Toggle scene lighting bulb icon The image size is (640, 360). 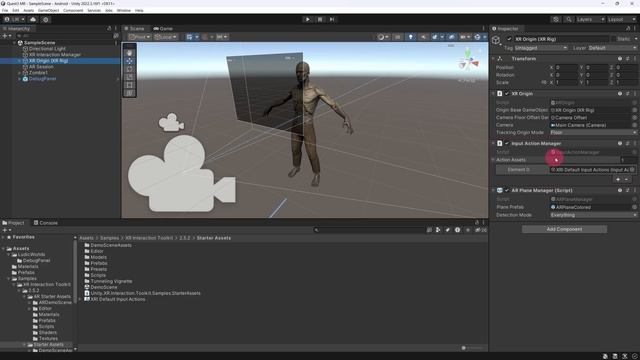point(411,37)
